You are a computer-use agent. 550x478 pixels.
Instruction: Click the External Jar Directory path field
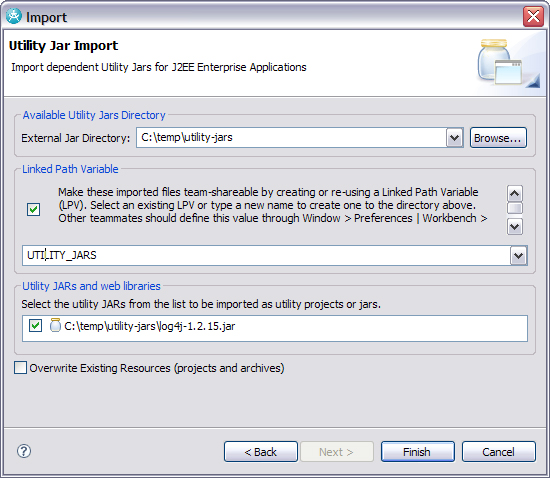(x=291, y=137)
